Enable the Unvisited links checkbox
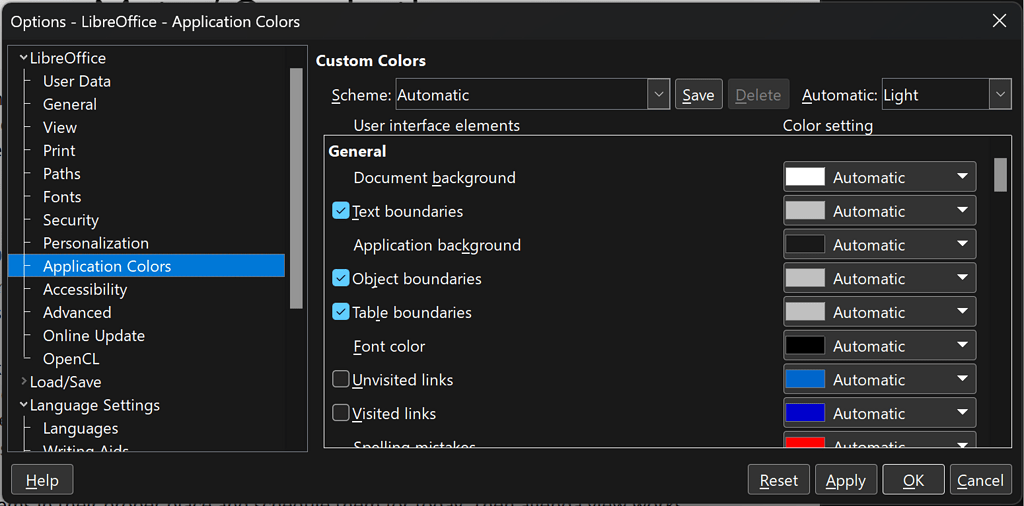Viewport: 1024px width, 506px height. coord(341,380)
